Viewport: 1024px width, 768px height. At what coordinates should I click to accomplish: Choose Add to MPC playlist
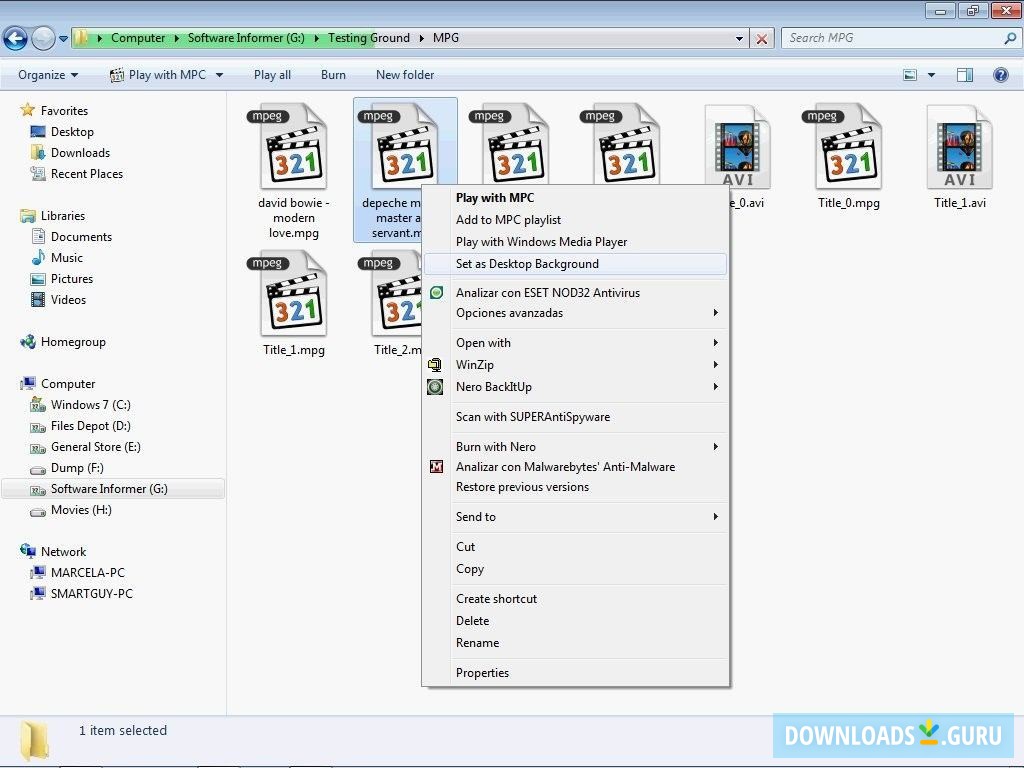(x=575, y=220)
